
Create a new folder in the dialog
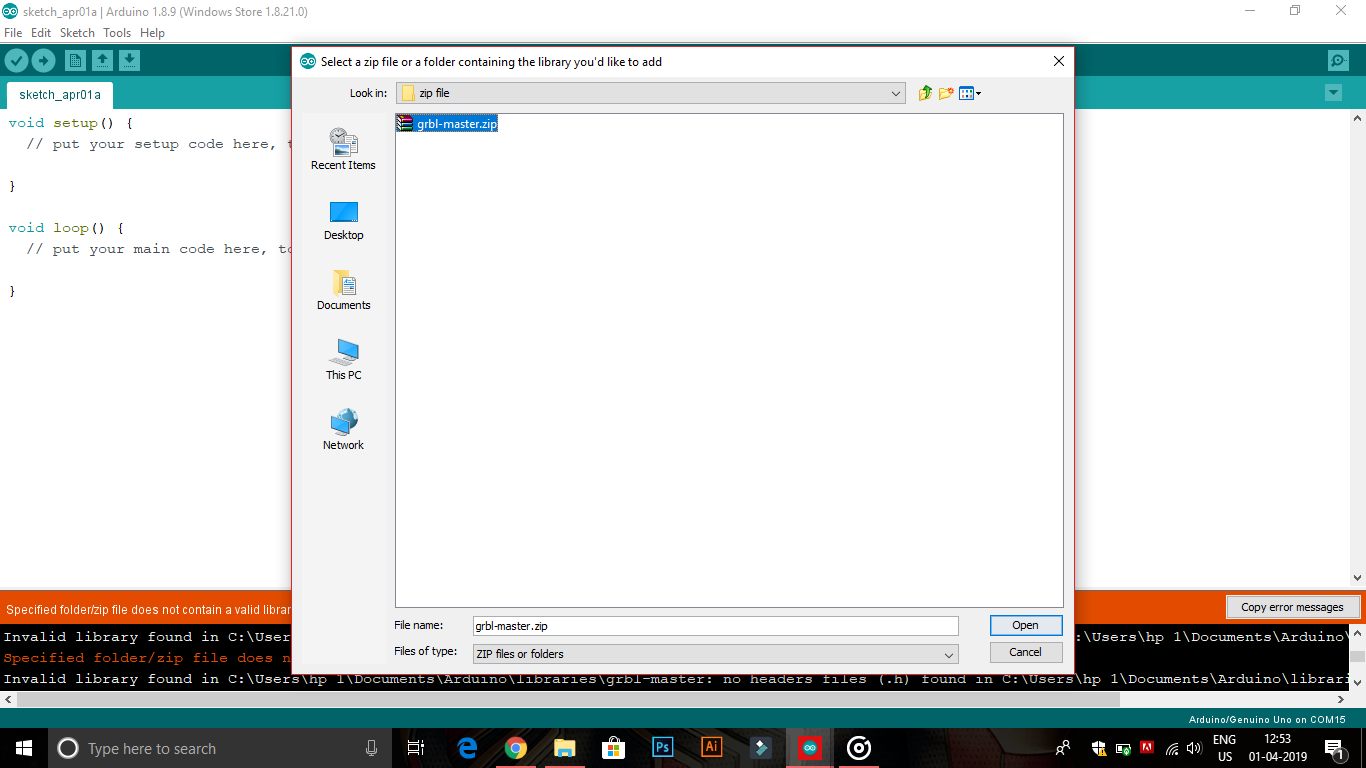[x=946, y=92]
